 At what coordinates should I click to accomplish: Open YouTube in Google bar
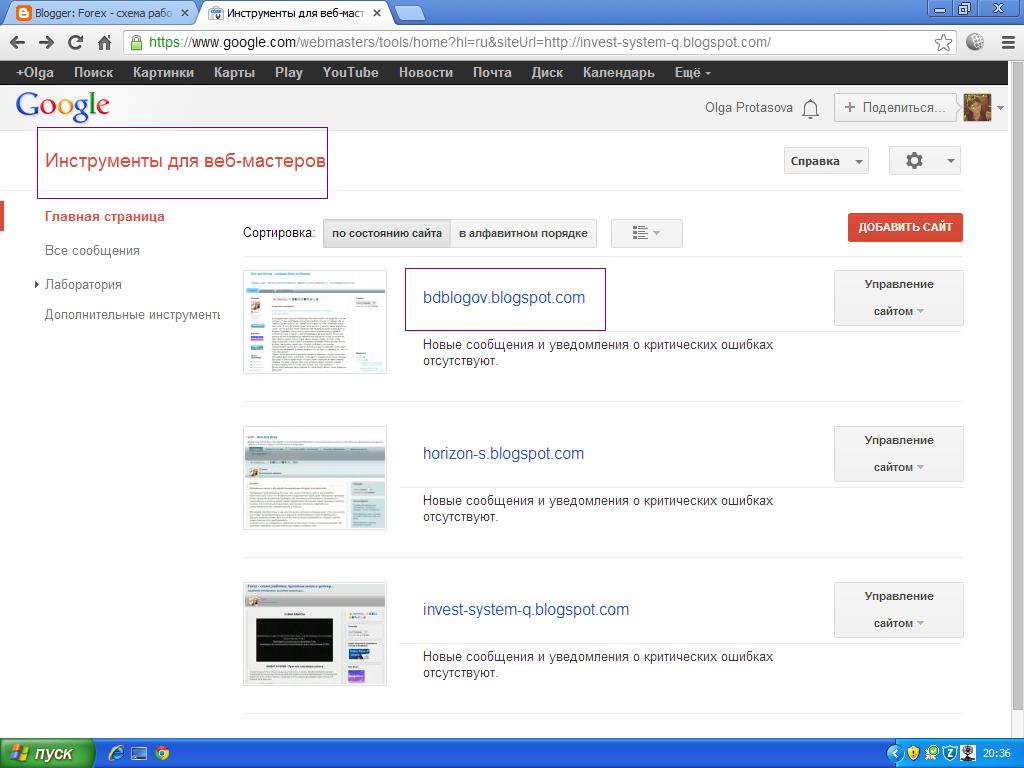click(x=350, y=72)
